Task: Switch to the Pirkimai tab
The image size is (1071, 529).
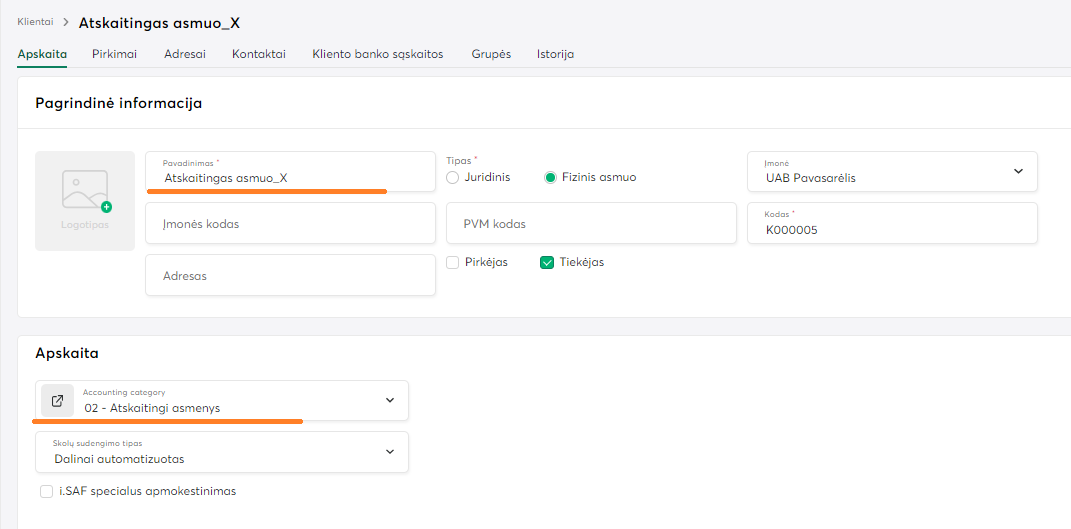Action: [114, 54]
